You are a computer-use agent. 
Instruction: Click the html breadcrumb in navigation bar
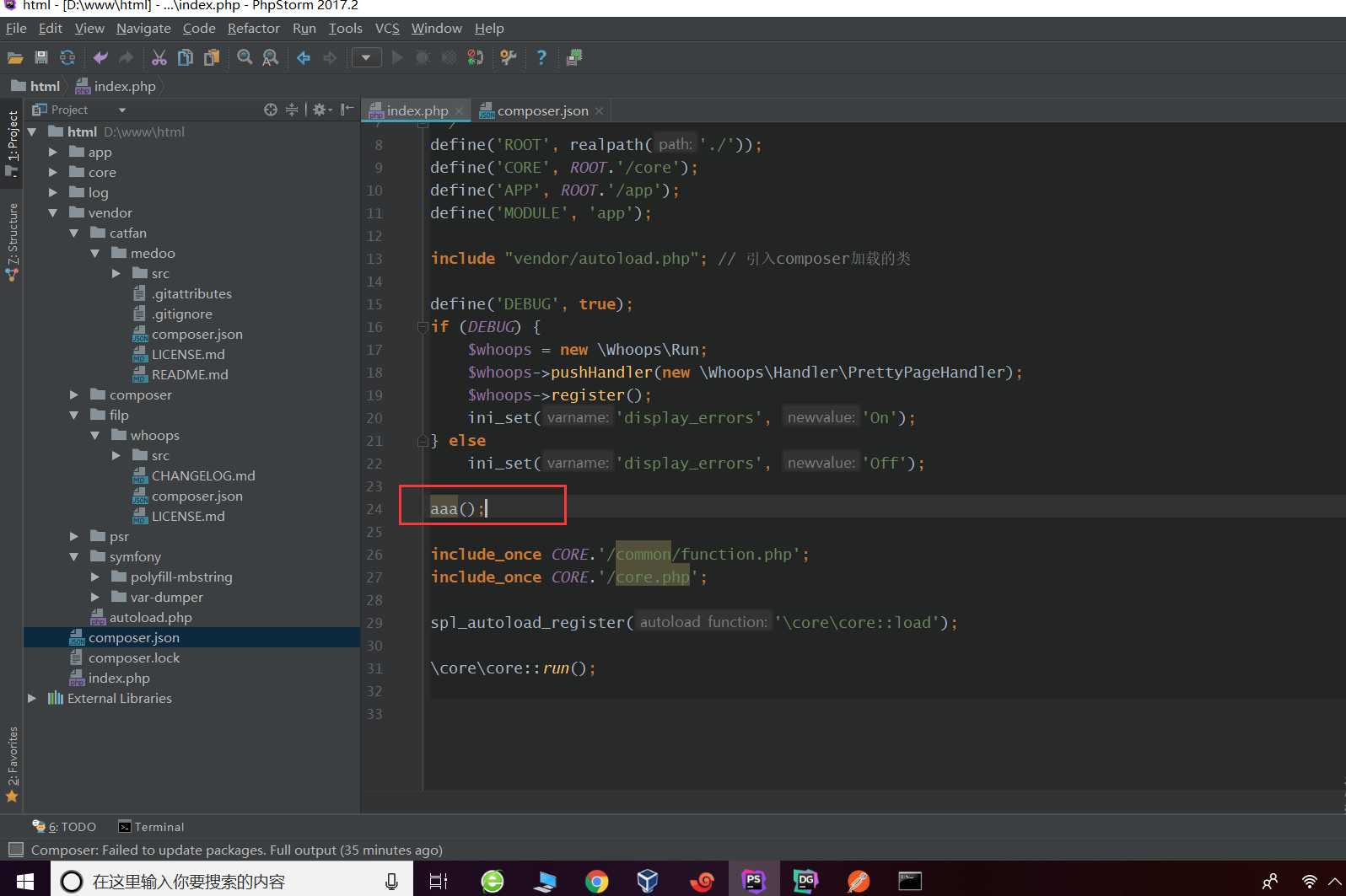pyautogui.click(x=35, y=86)
